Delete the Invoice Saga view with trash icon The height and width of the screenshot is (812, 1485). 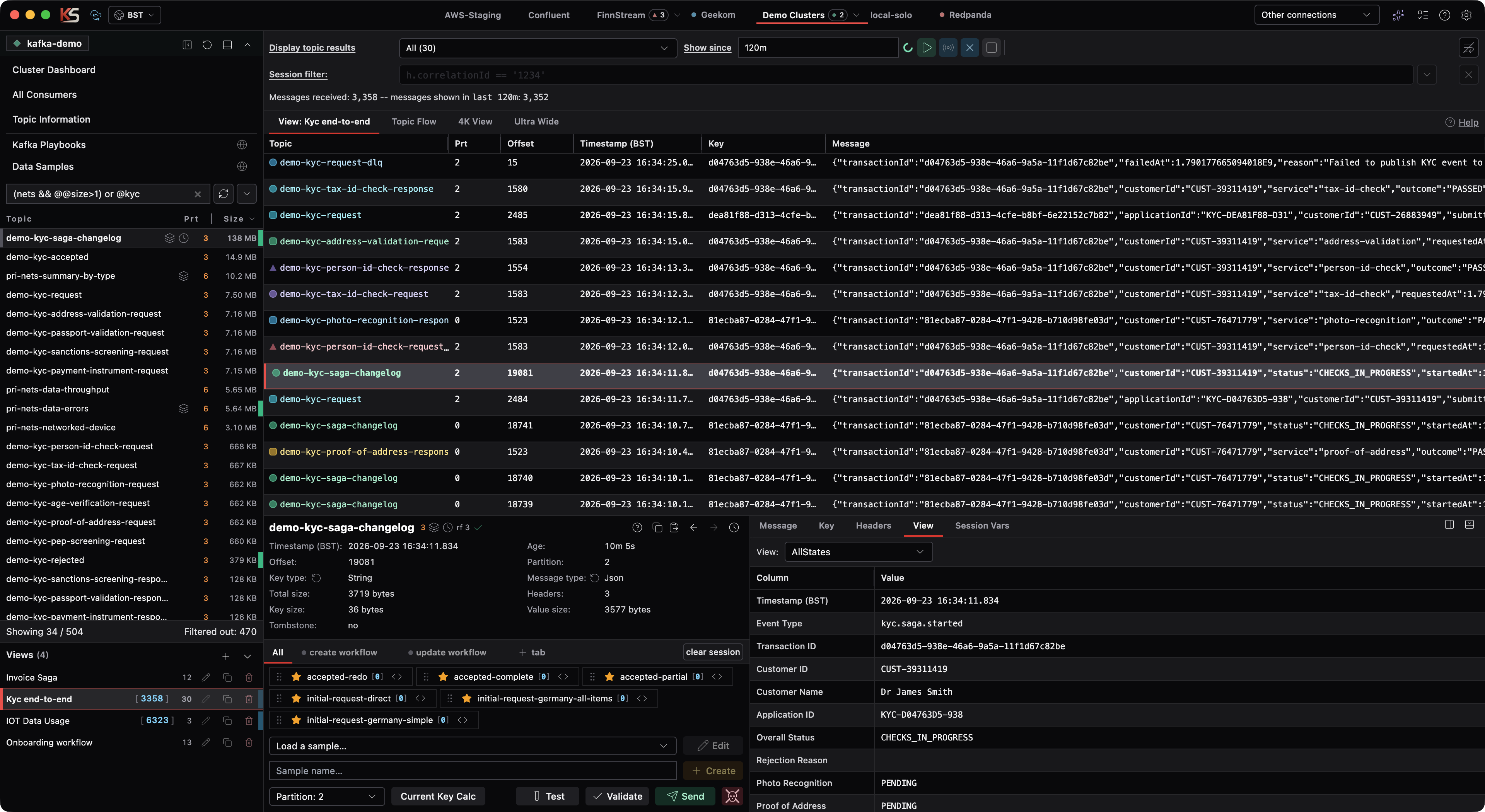pyautogui.click(x=249, y=678)
